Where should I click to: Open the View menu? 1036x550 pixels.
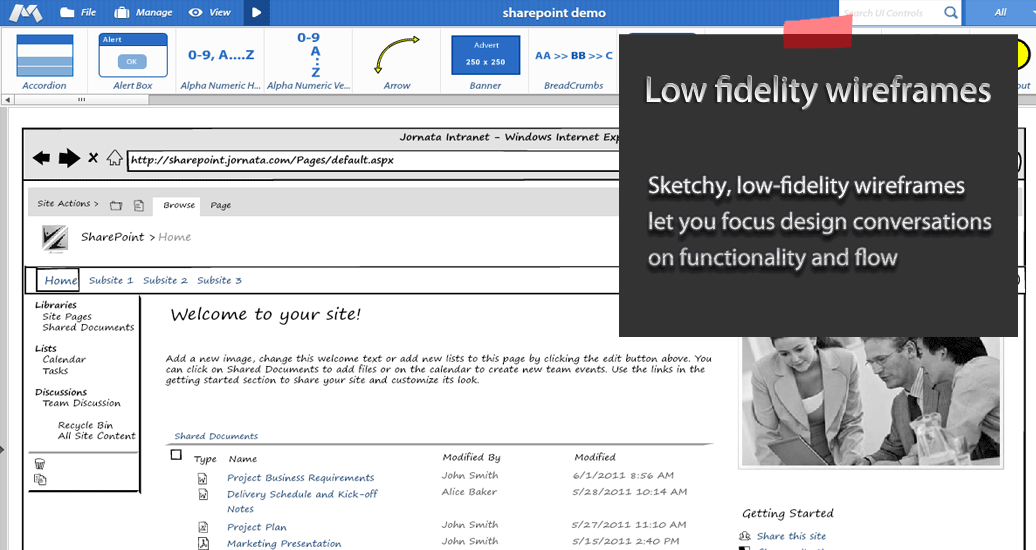[209, 13]
